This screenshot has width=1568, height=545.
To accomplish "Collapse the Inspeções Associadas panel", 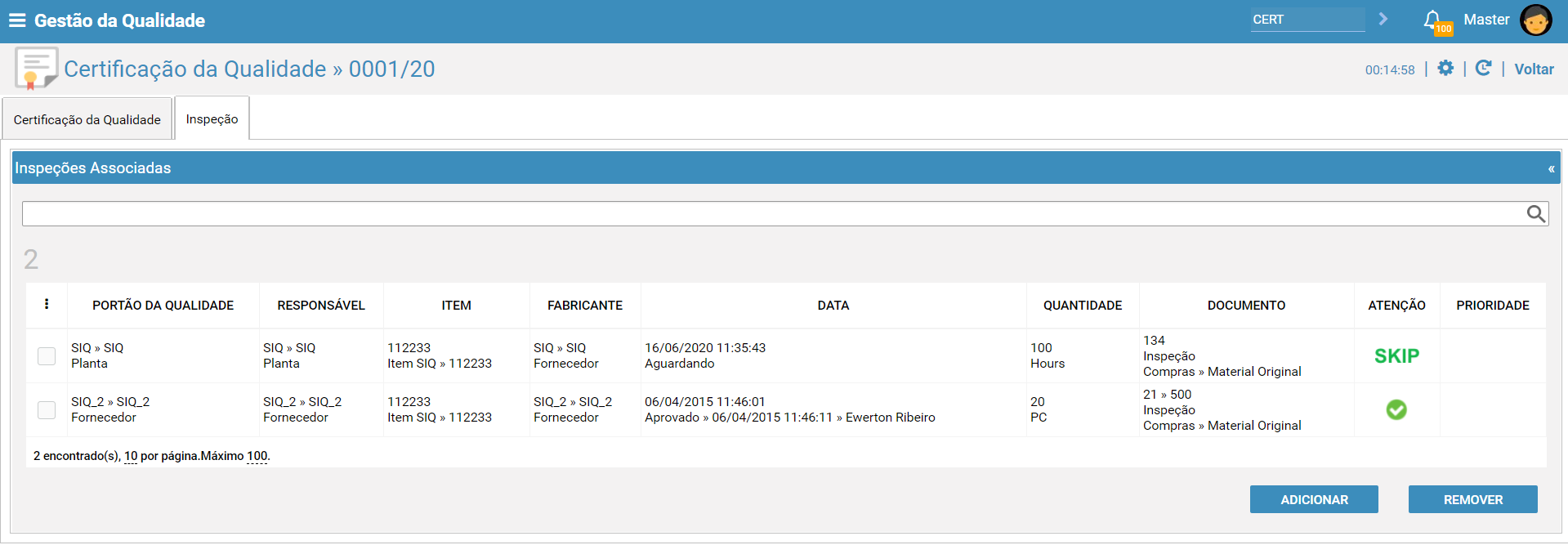I will 1551,168.
